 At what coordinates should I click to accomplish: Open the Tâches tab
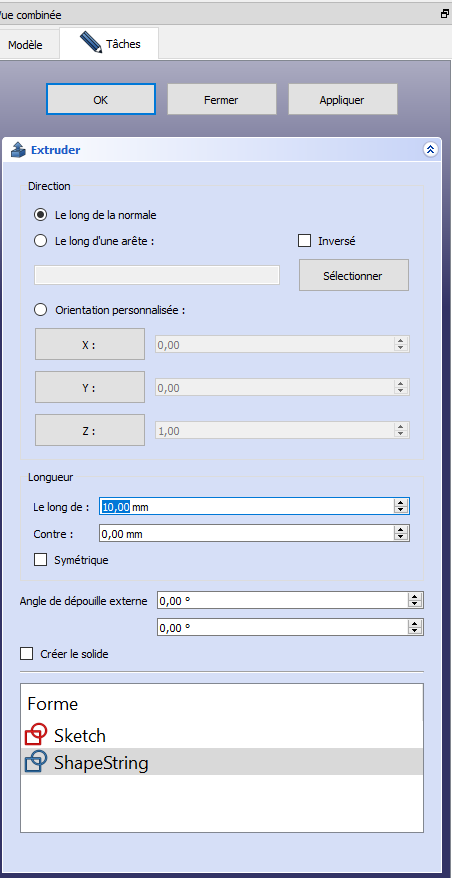pos(109,43)
